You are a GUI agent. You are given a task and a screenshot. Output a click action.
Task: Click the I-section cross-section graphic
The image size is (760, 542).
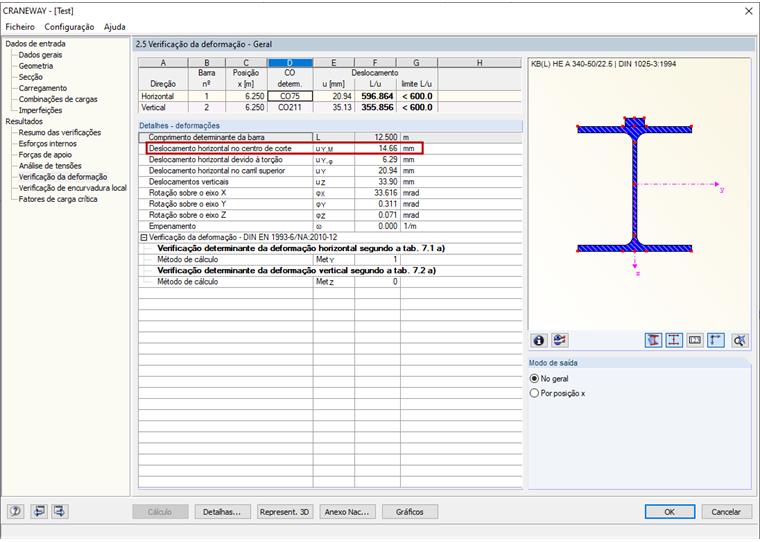point(634,185)
